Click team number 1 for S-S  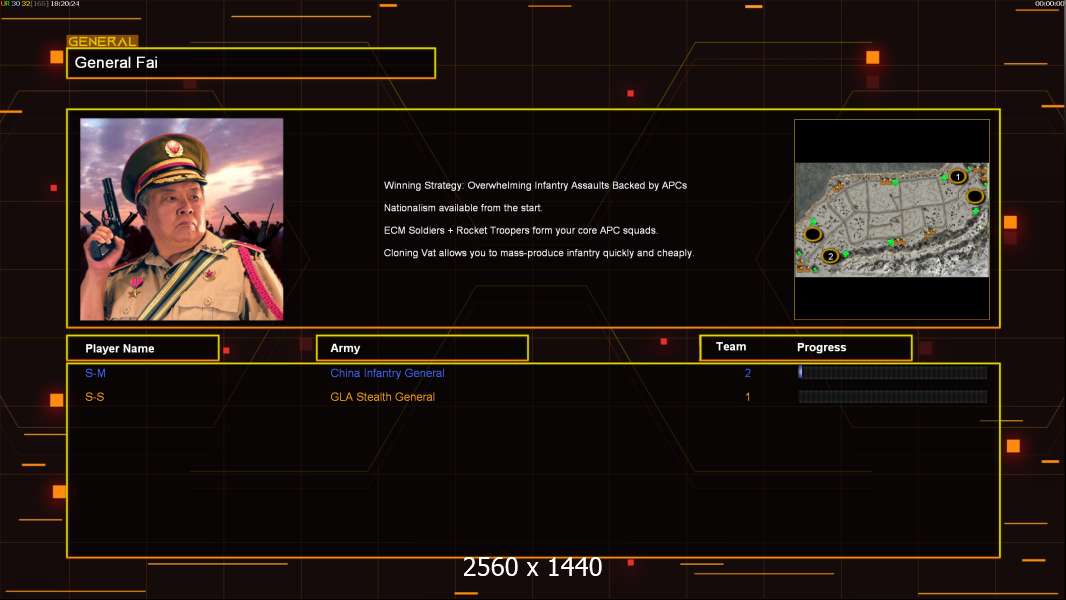point(748,397)
